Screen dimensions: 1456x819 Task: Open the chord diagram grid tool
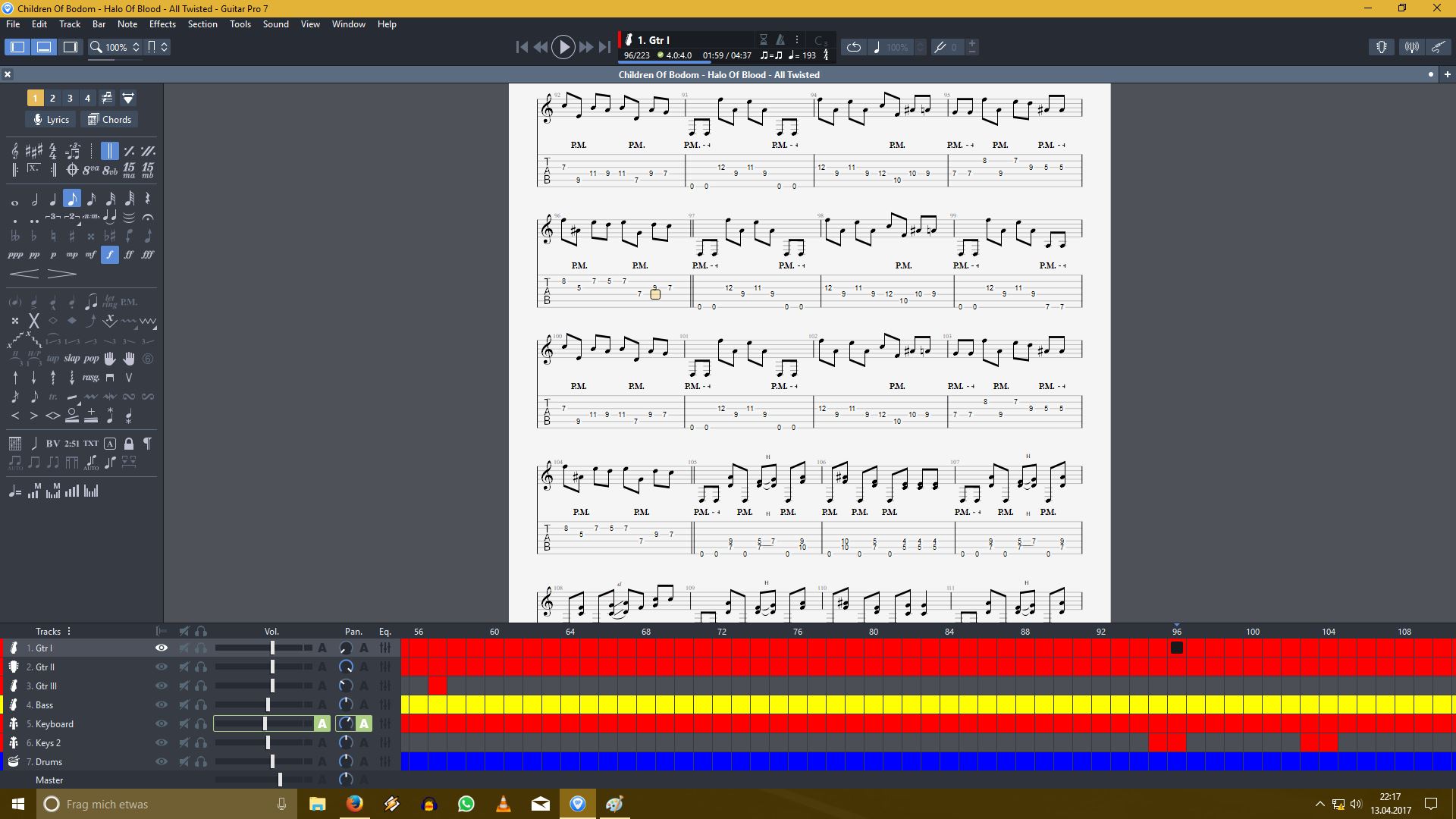(x=15, y=444)
